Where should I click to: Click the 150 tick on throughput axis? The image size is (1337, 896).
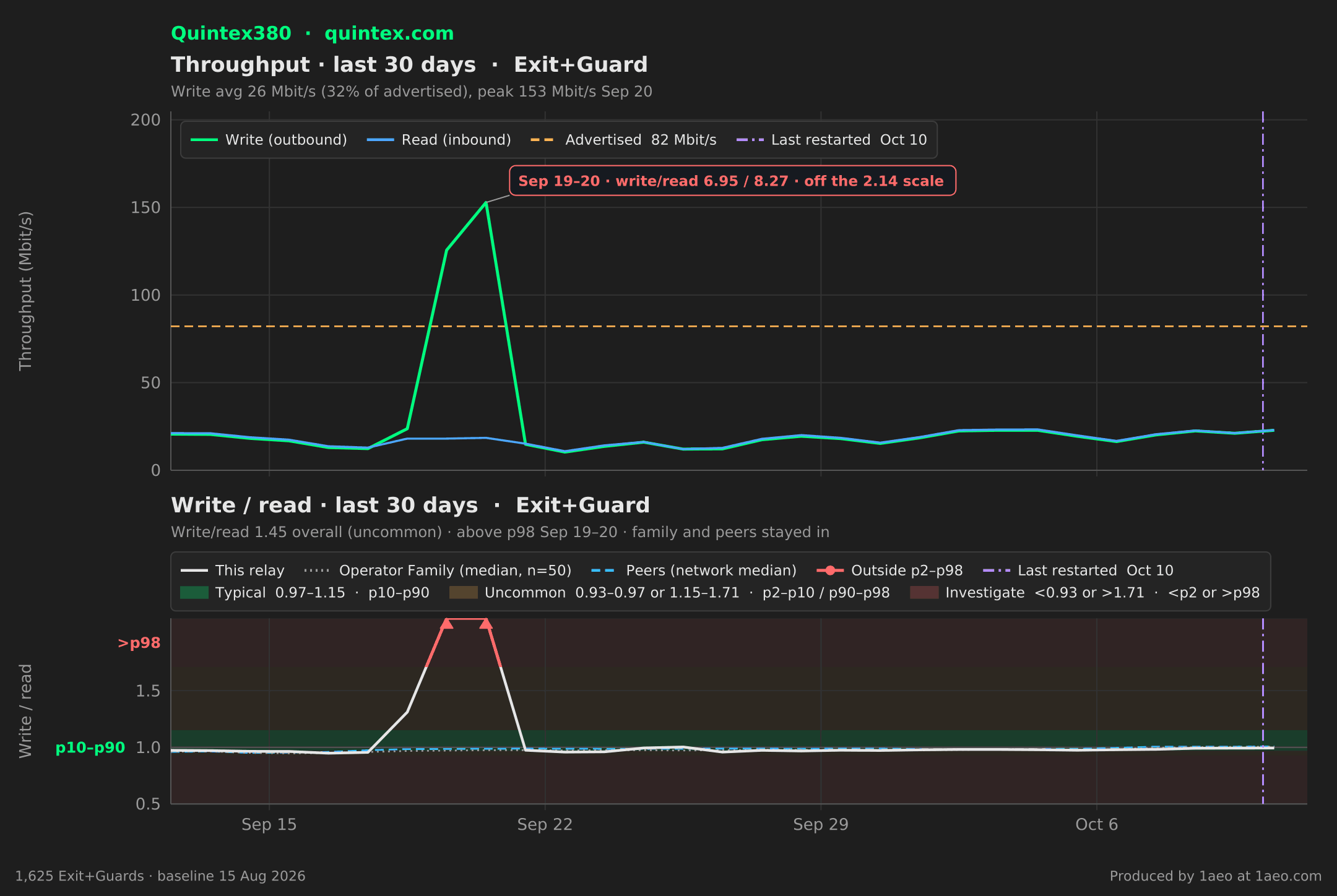click(145, 207)
